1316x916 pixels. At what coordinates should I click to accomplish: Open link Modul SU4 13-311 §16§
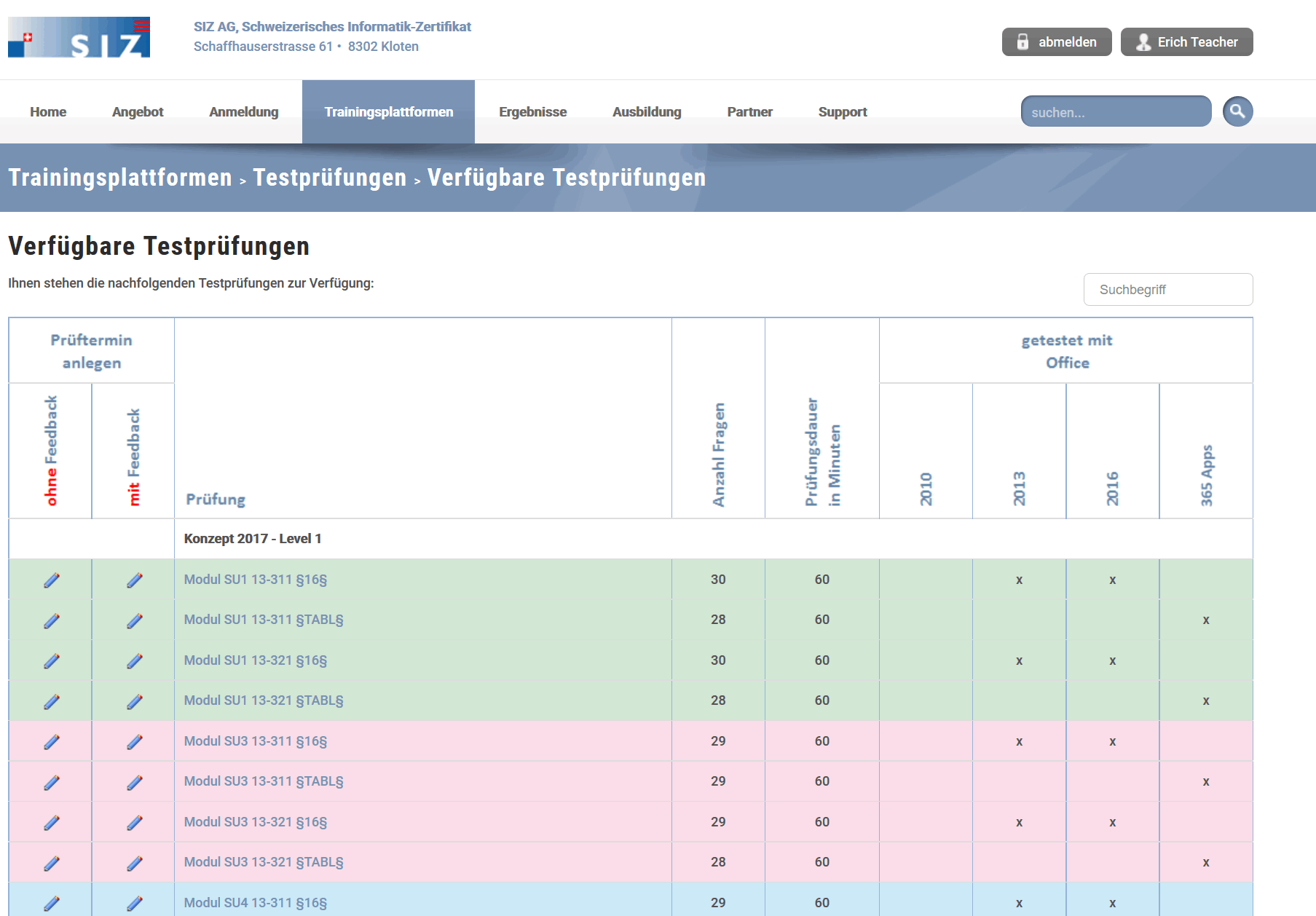coord(256,903)
